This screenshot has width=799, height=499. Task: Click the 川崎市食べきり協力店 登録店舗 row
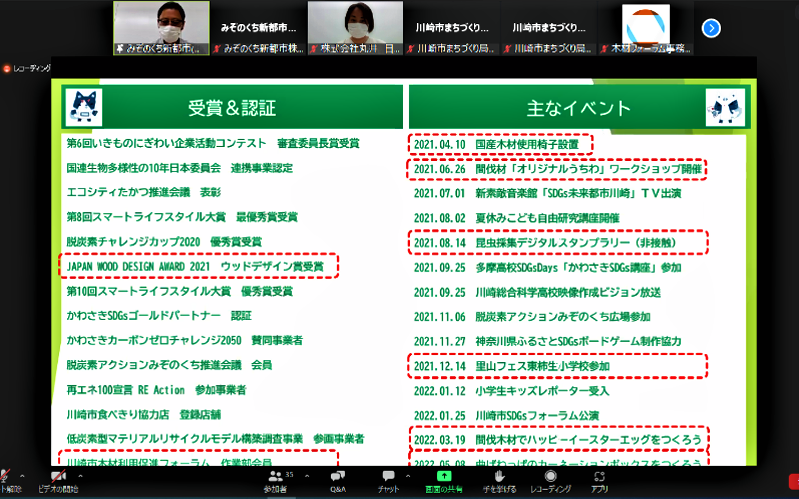tap(144, 414)
